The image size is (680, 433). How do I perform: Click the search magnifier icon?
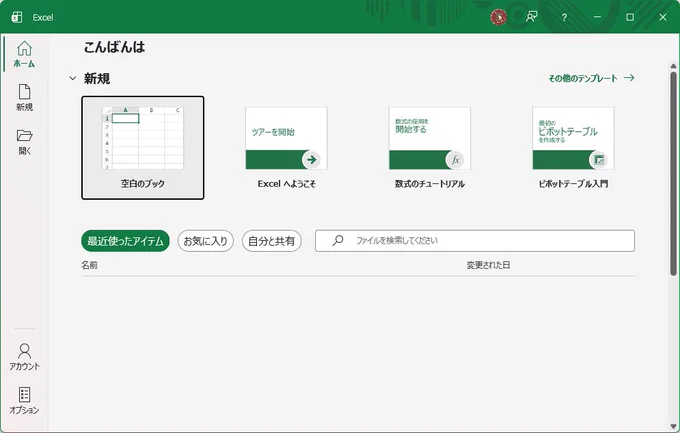(x=338, y=240)
